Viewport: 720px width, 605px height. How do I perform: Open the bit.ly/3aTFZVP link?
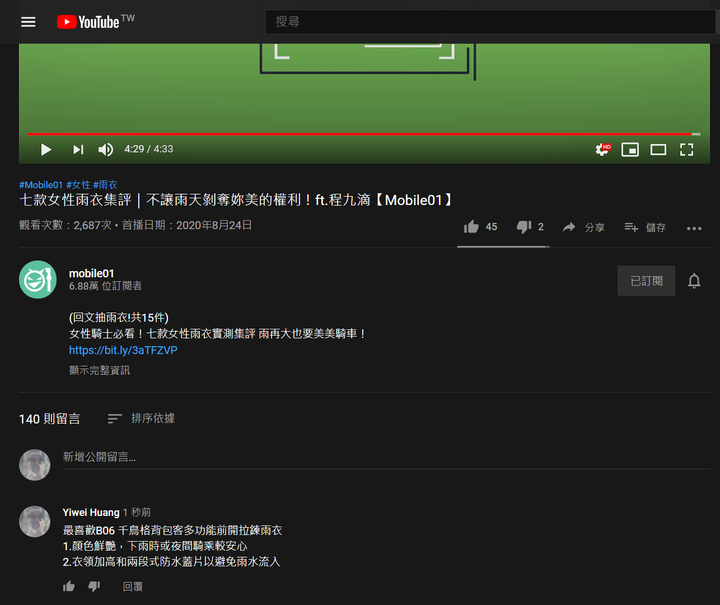123,350
